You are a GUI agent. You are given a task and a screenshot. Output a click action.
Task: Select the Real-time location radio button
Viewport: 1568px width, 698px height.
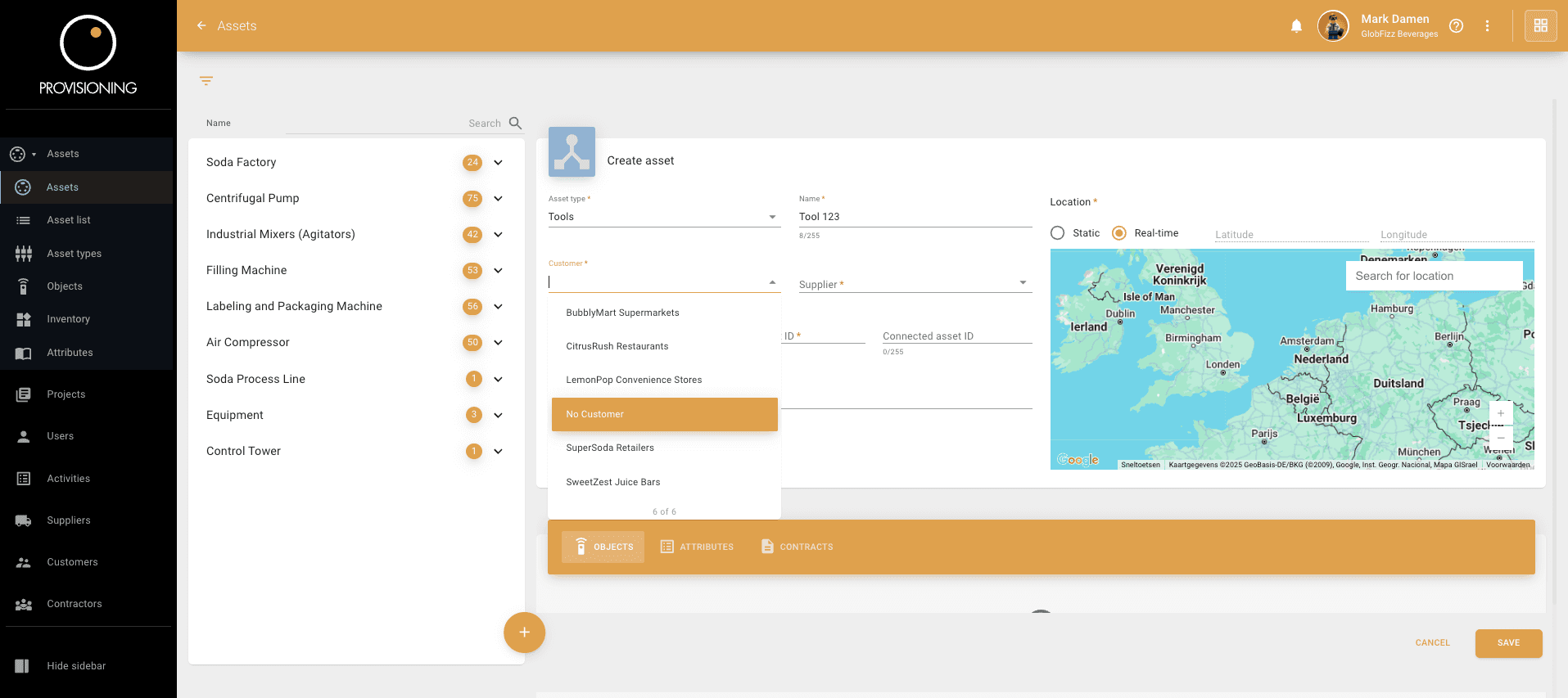pos(1119,233)
